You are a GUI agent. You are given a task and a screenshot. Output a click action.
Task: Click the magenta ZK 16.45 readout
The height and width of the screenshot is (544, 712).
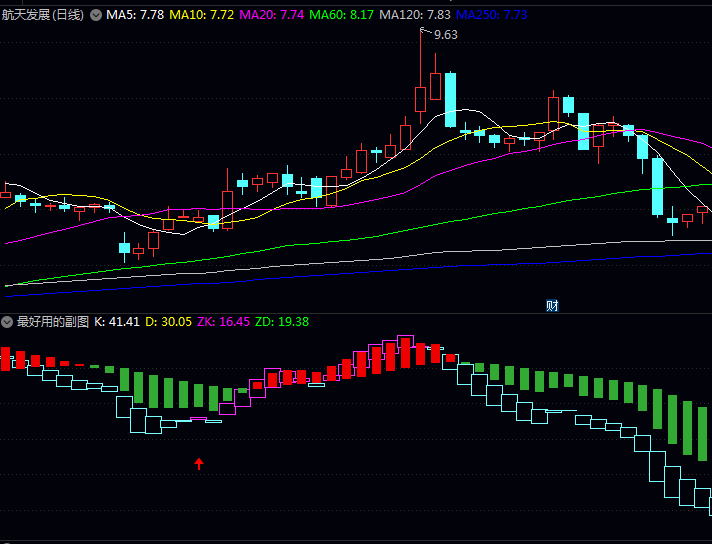(223, 322)
